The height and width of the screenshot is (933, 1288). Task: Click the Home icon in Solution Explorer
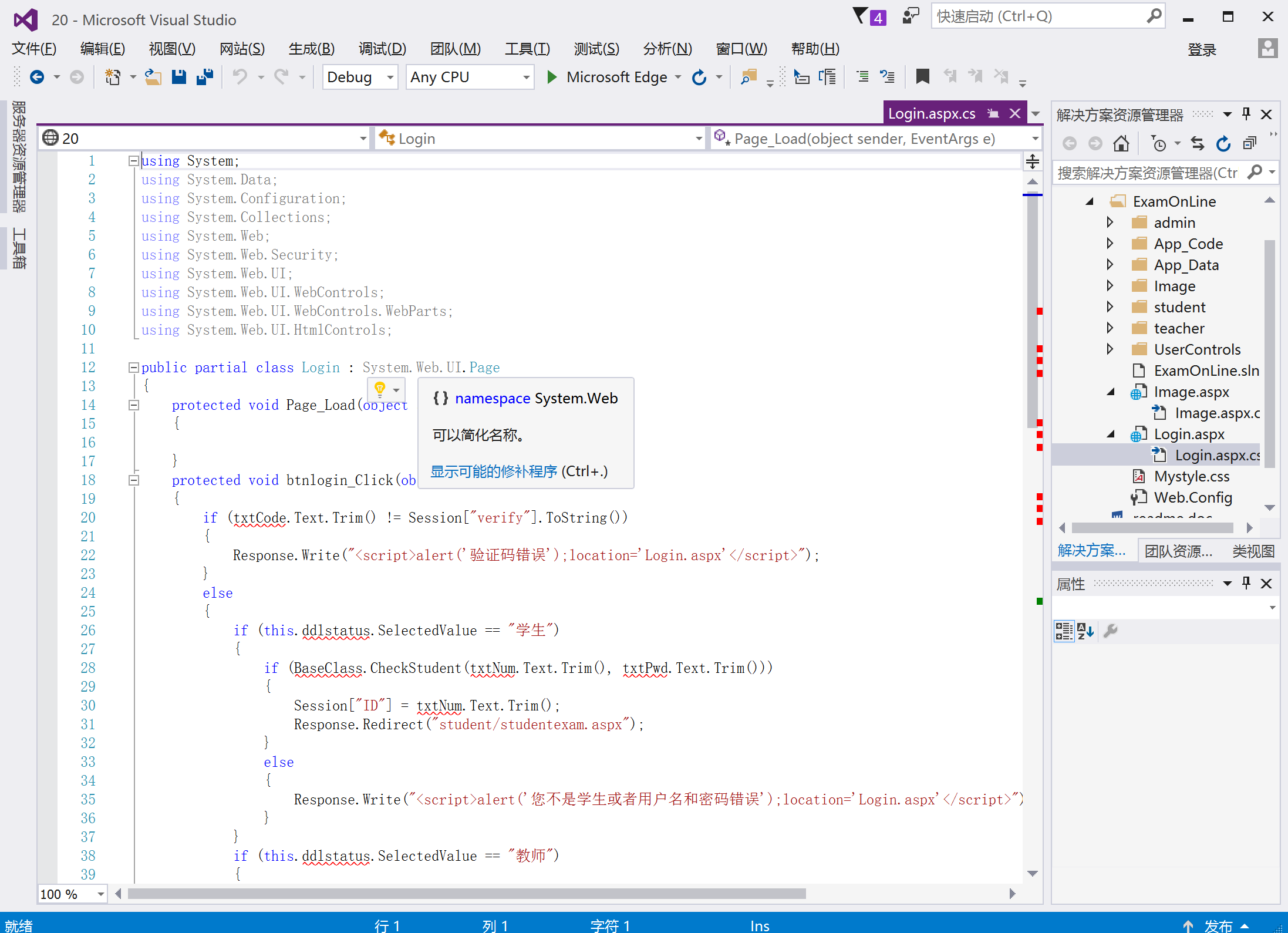(x=1121, y=143)
